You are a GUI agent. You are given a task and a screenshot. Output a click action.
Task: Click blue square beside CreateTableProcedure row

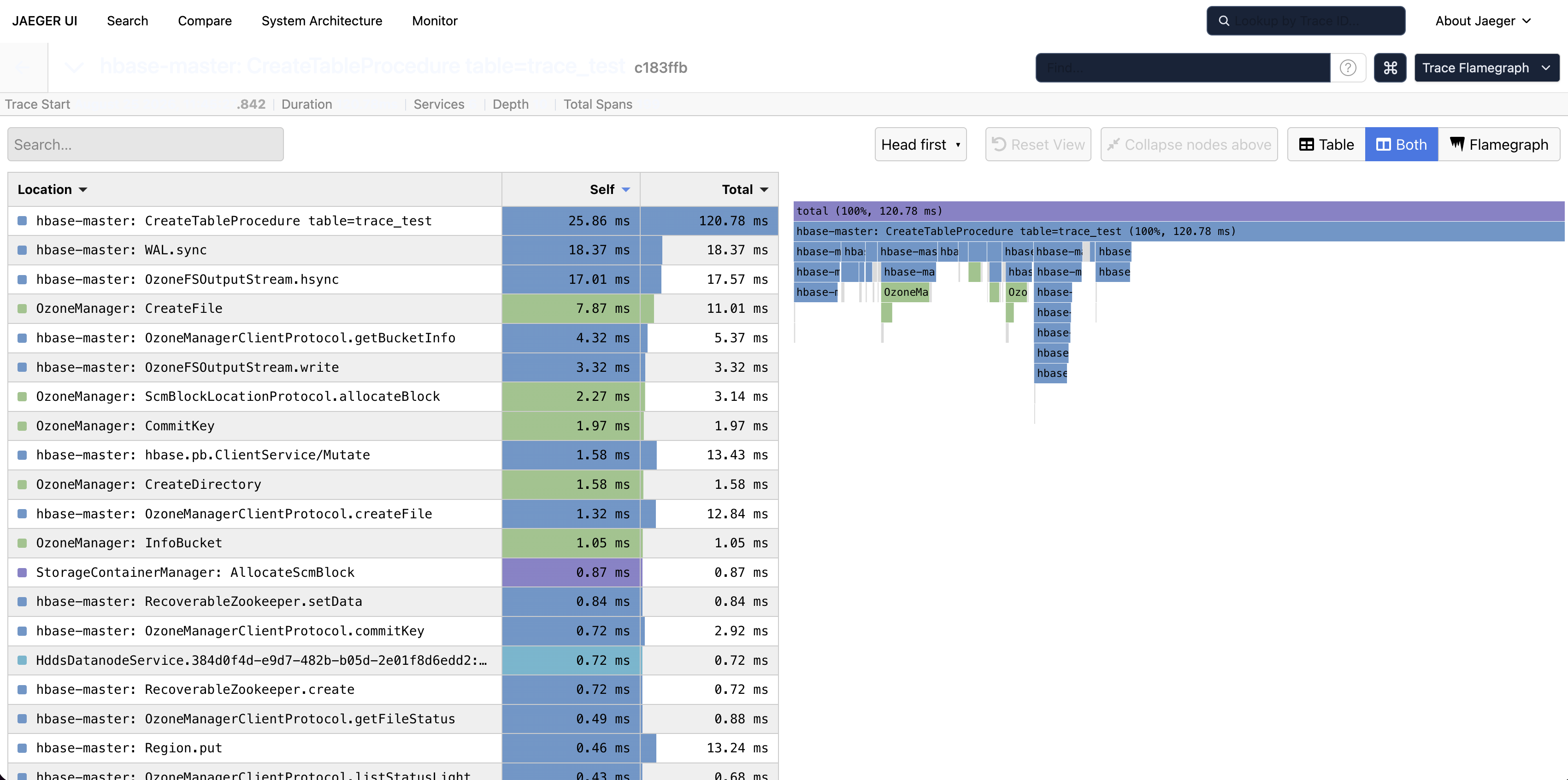(23, 221)
